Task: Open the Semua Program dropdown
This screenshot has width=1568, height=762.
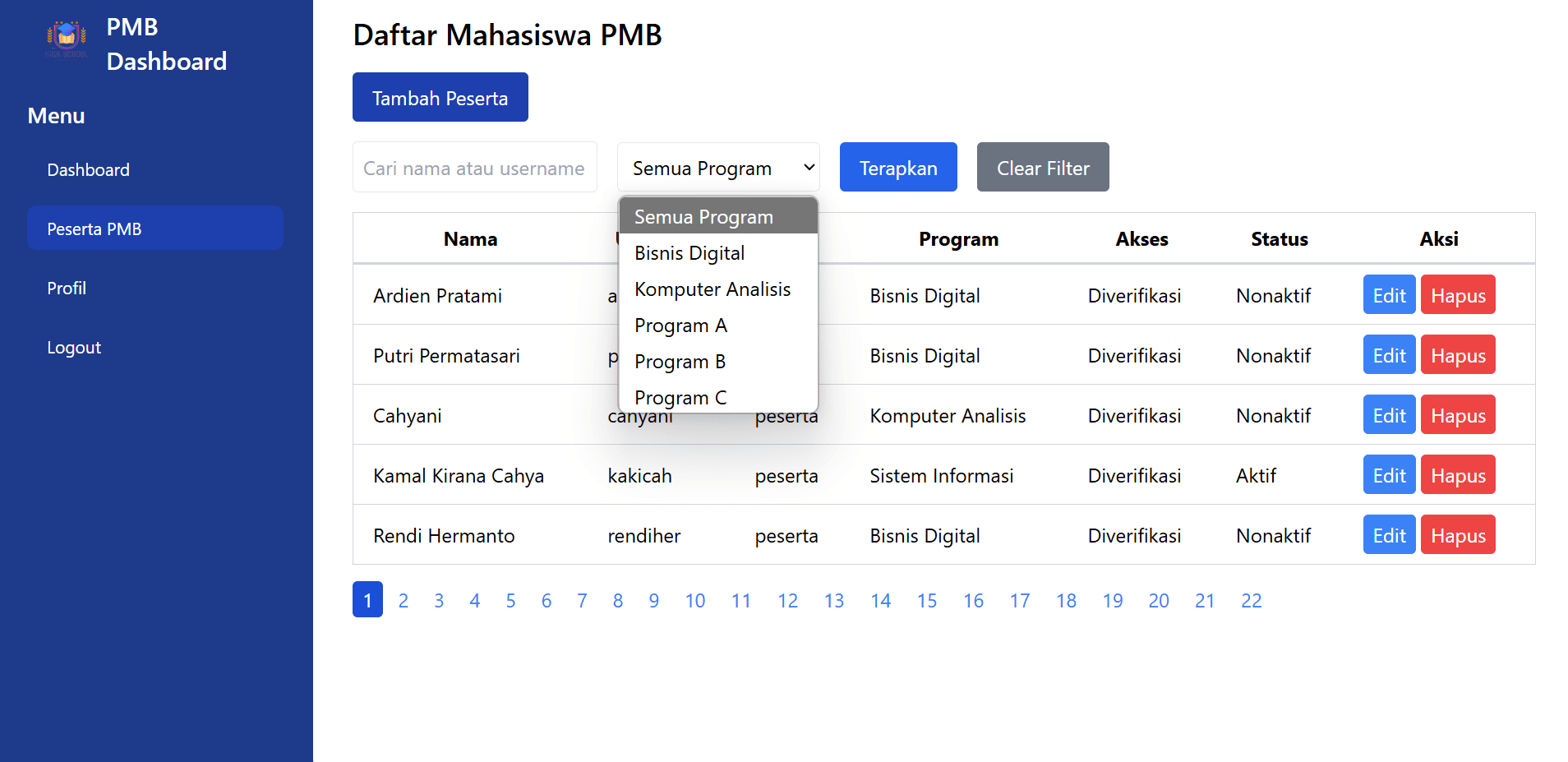Action: [x=717, y=167]
